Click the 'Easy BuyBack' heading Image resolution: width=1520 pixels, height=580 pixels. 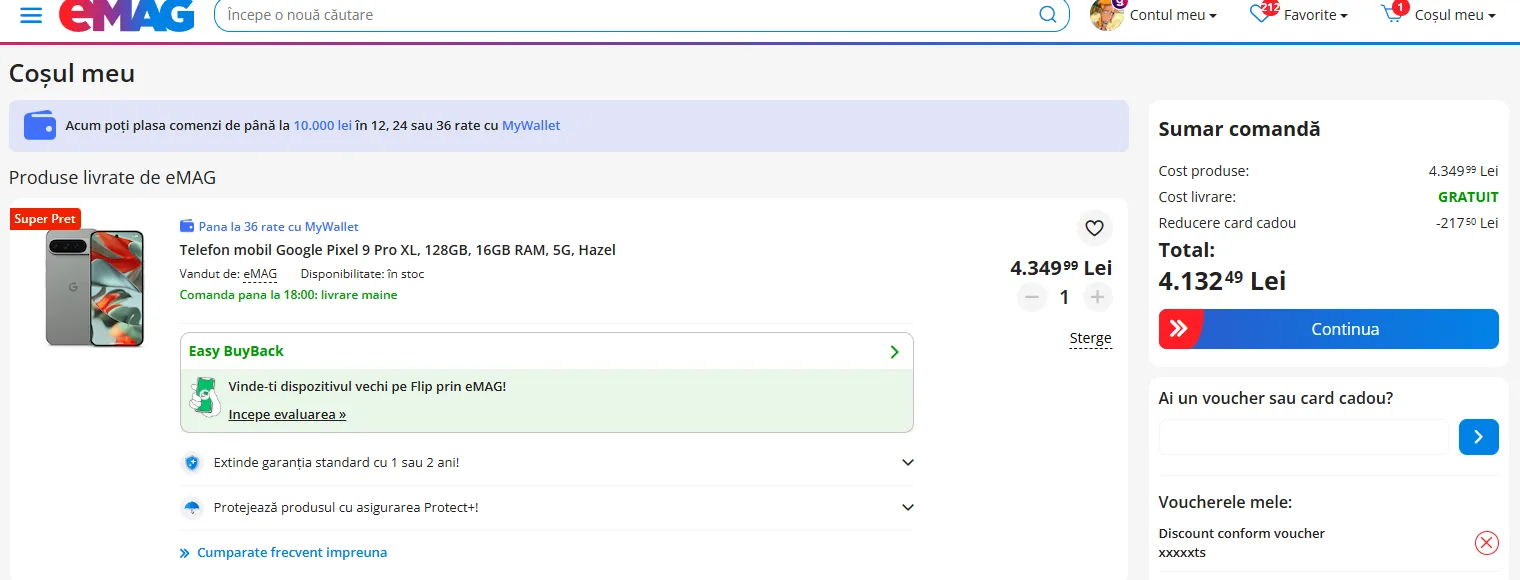(x=236, y=351)
